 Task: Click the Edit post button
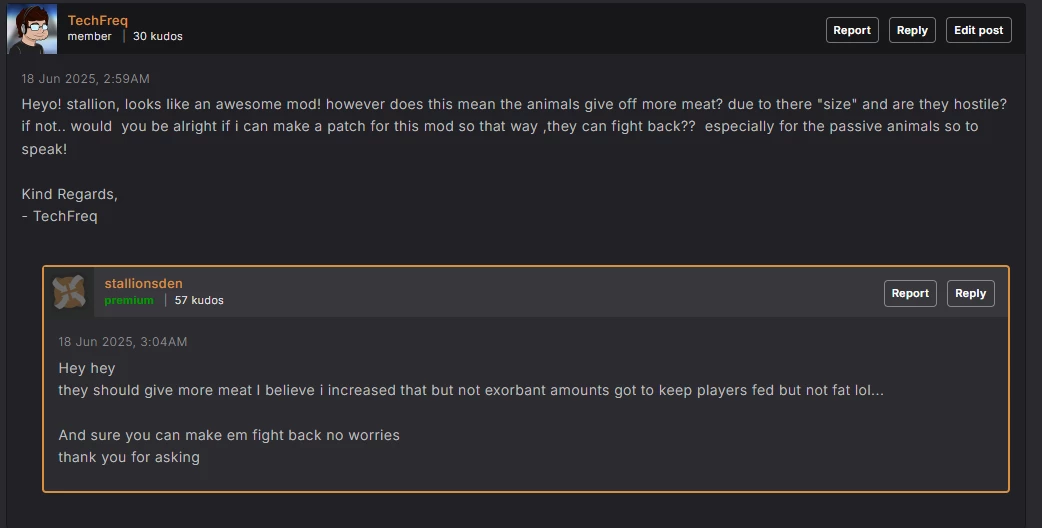click(978, 30)
